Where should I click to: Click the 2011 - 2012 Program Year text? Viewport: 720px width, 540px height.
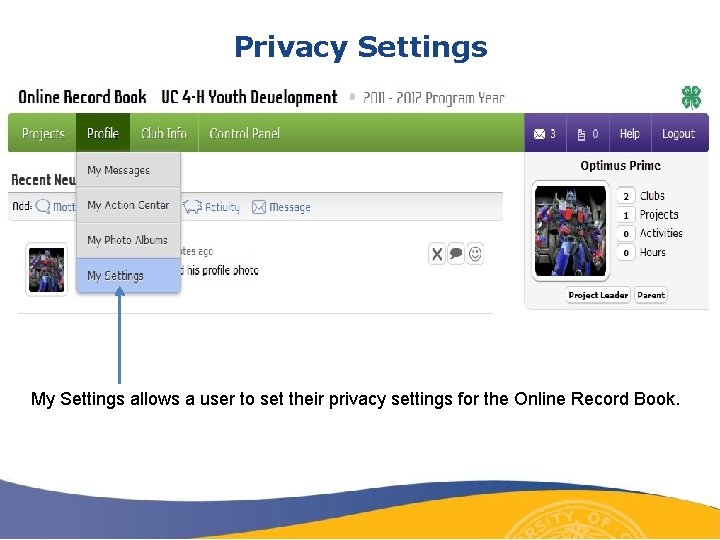click(433, 98)
